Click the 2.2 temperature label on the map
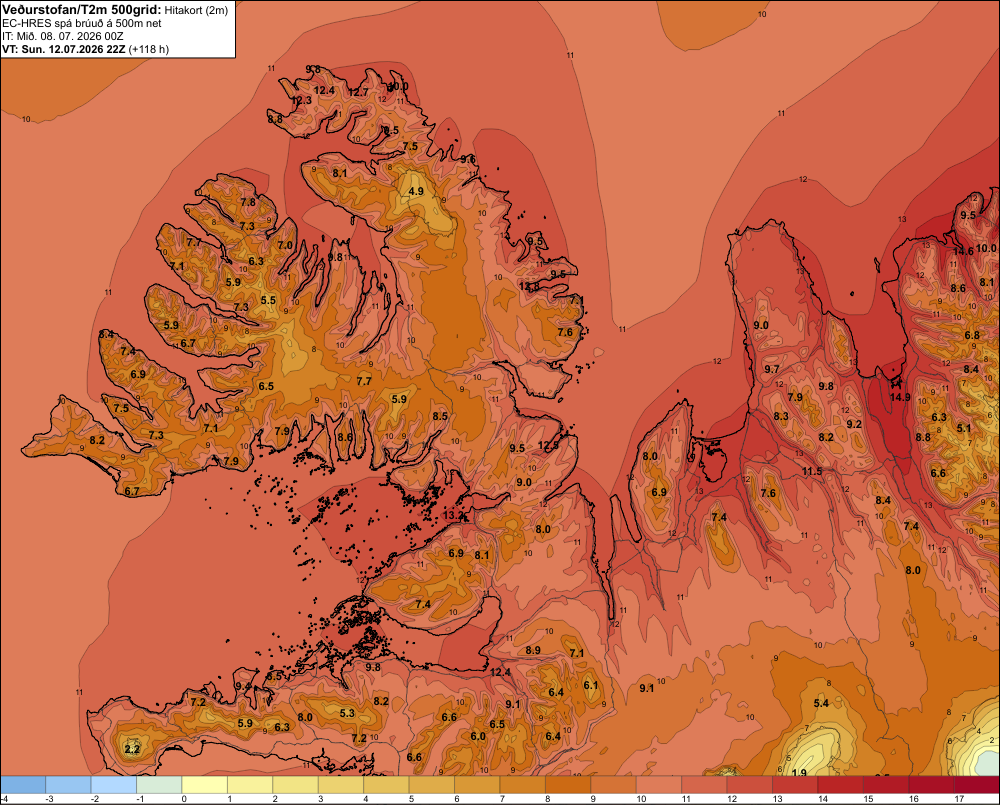This screenshot has width=1000, height=805. pyautogui.click(x=132, y=749)
